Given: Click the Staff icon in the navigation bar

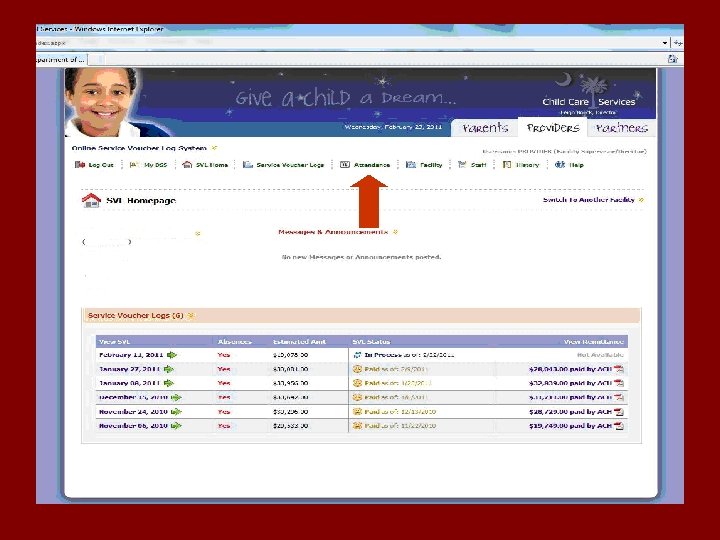Looking at the screenshot, I should click(x=462, y=164).
